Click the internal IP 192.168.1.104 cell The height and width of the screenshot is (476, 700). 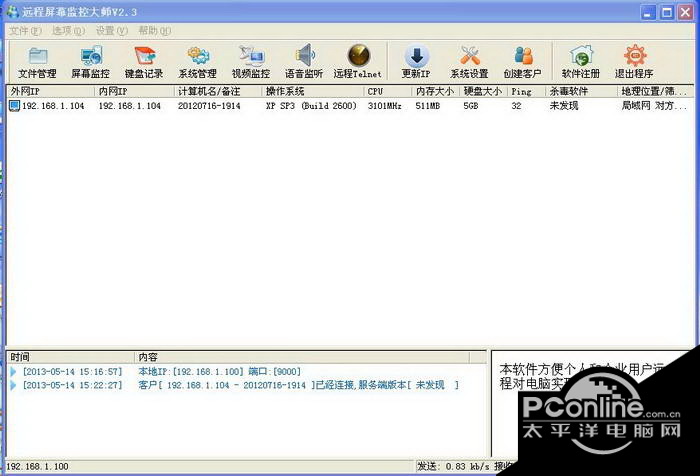coord(129,106)
